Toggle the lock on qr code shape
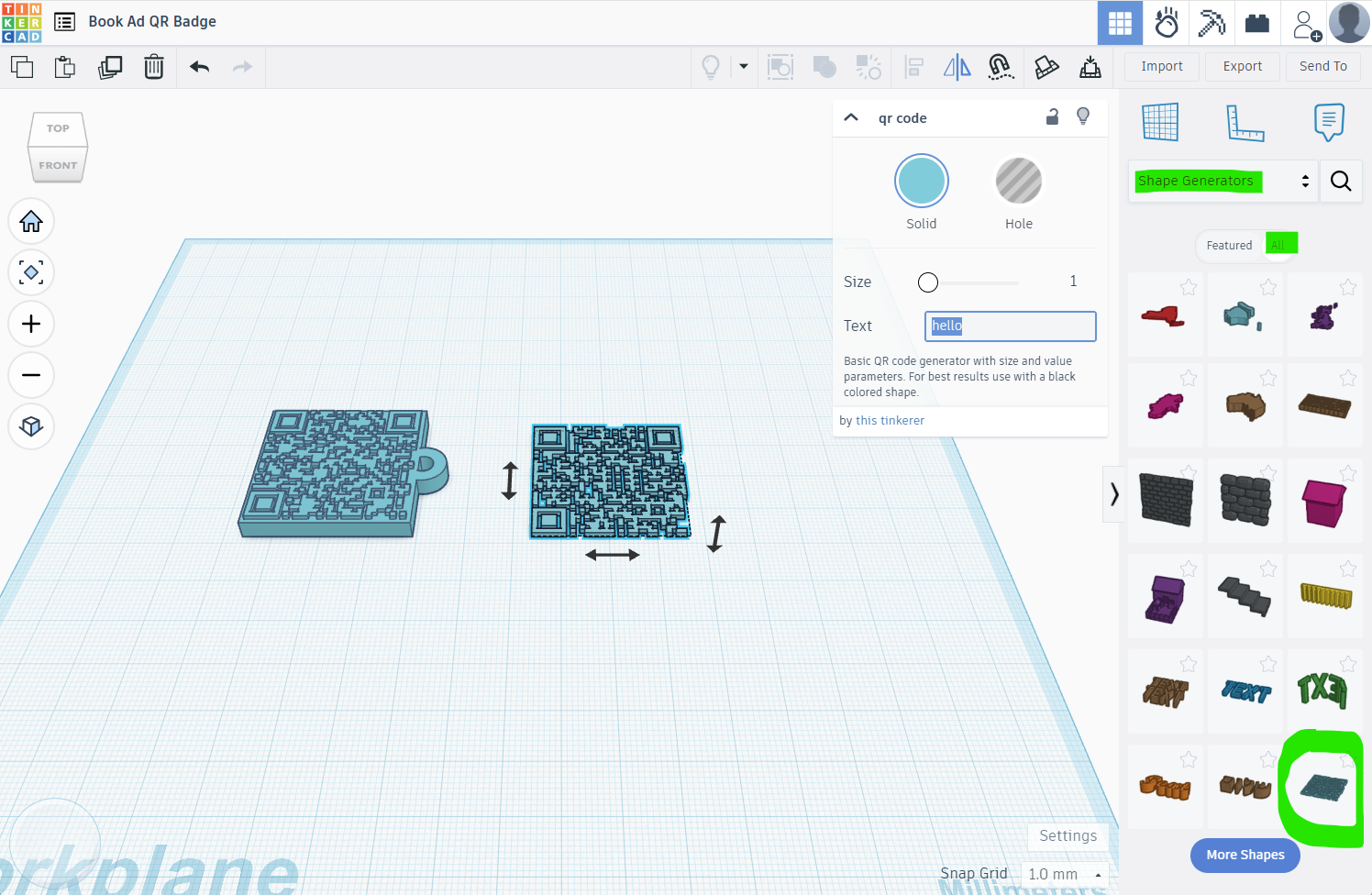The image size is (1372, 895). [x=1053, y=117]
